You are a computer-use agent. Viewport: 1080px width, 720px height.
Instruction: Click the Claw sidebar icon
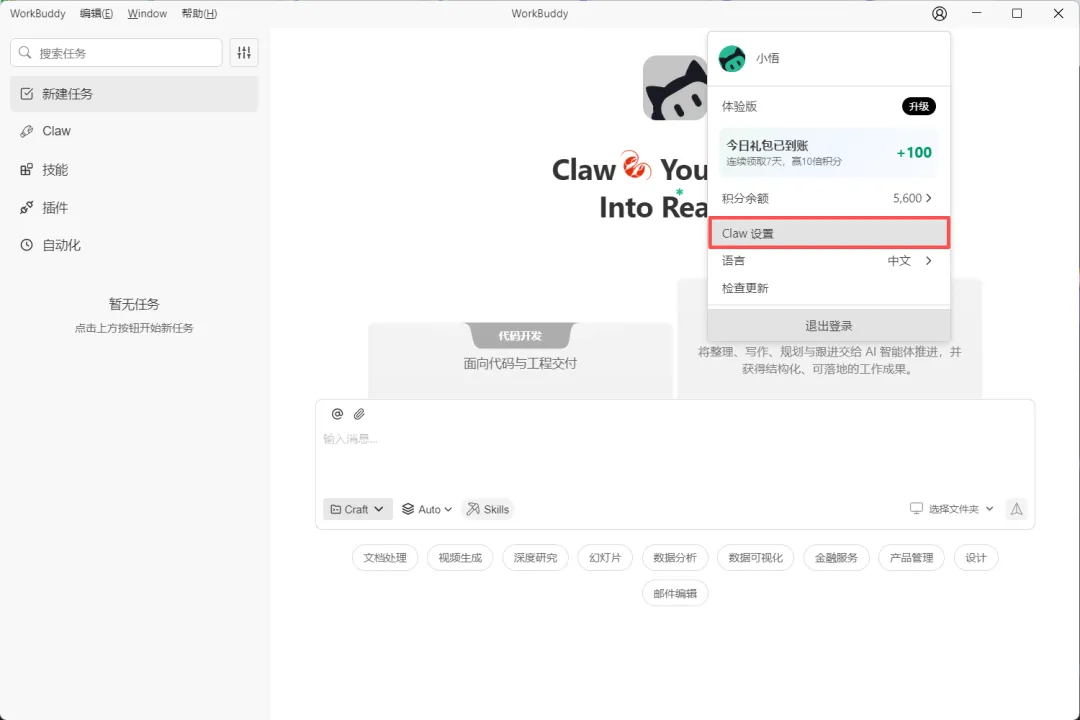tap(26, 131)
